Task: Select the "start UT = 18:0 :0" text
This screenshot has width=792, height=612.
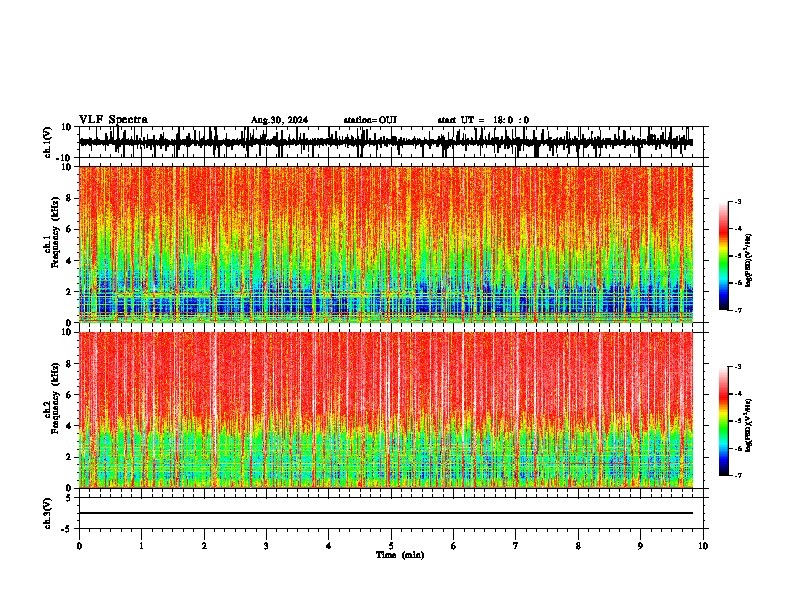Action: [483, 120]
